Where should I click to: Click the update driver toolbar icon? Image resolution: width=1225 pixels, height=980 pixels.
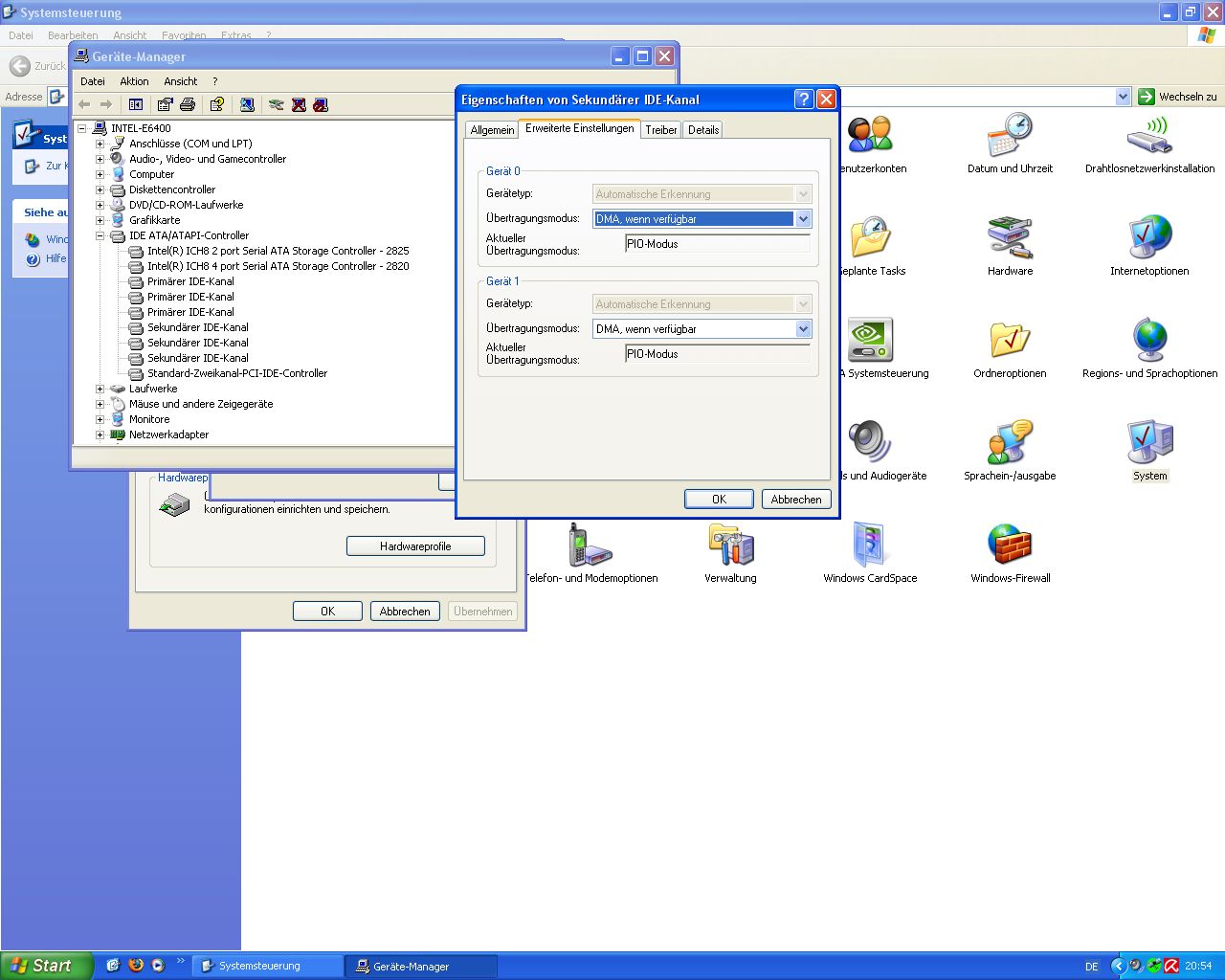tap(277, 104)
